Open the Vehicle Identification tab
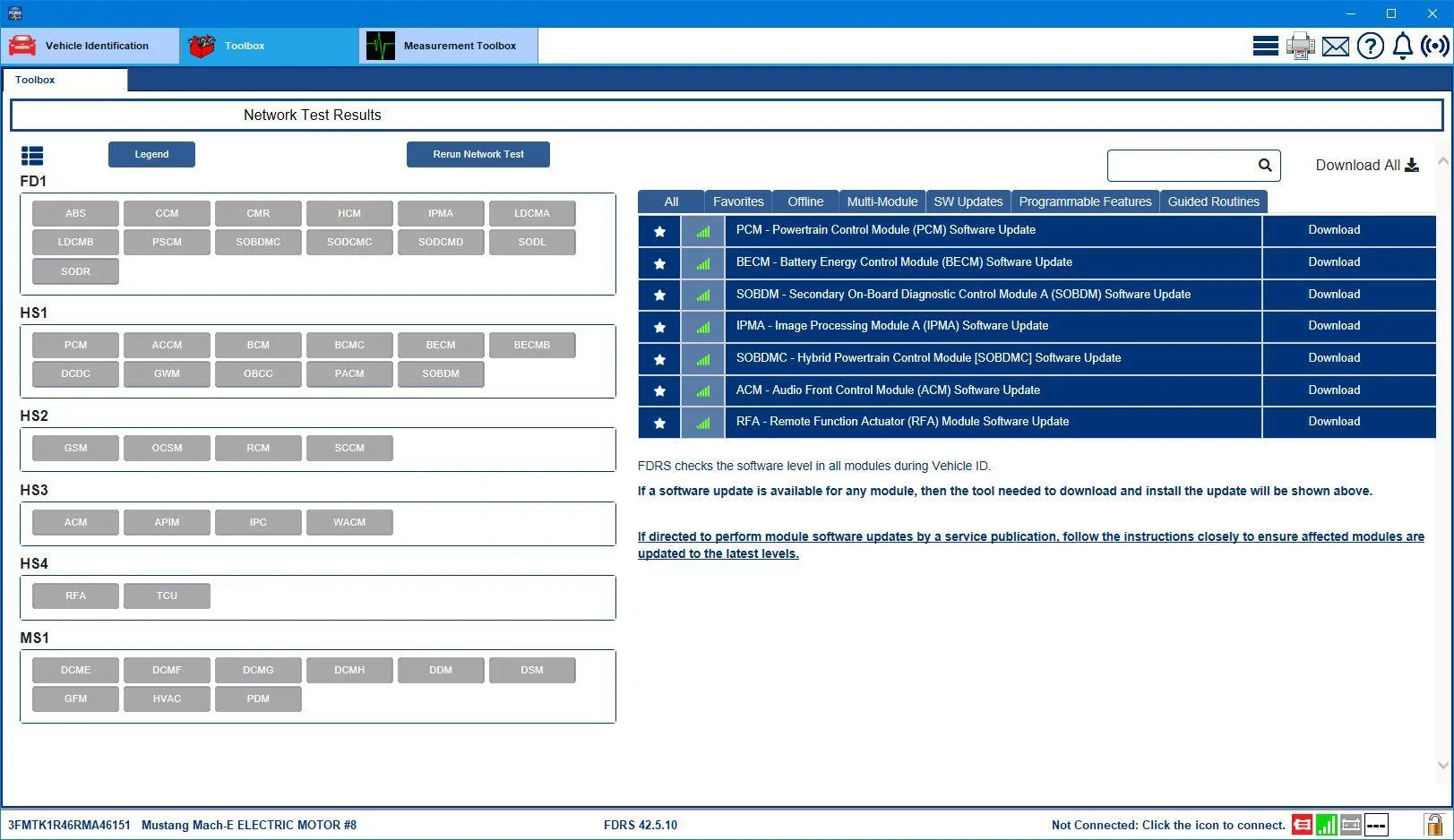The width and height of the screenshot is (1454, 840). [90, 46]
